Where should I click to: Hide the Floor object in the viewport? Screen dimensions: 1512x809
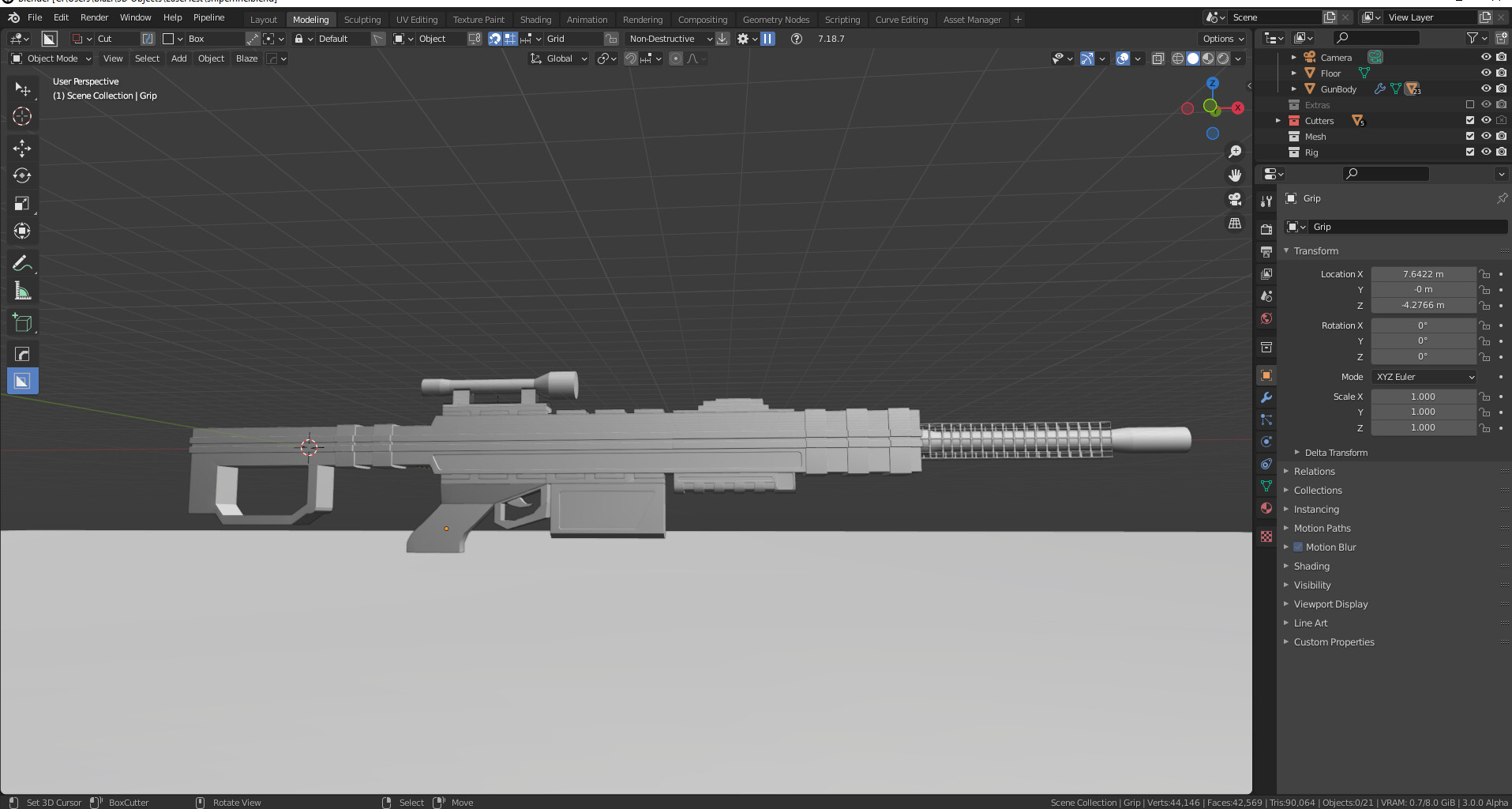point(1486,73)
